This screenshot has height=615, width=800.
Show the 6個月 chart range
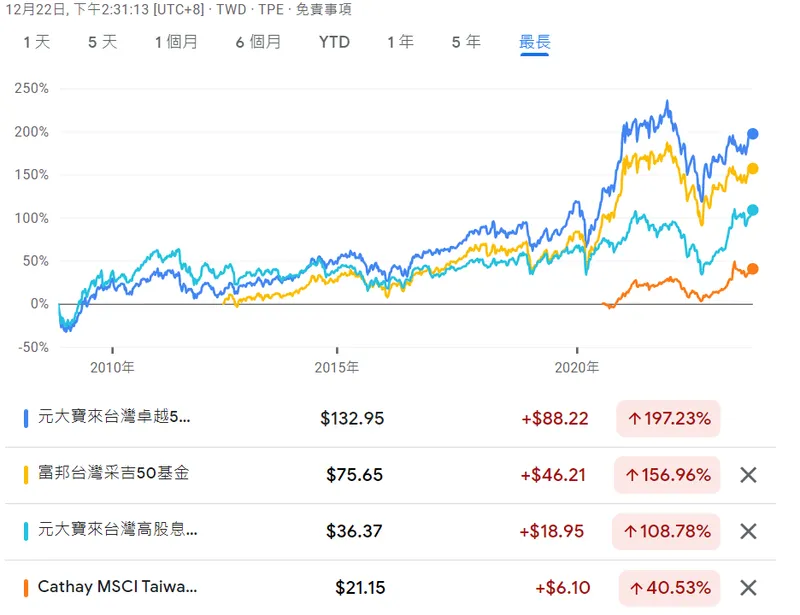tap(258, 42)
